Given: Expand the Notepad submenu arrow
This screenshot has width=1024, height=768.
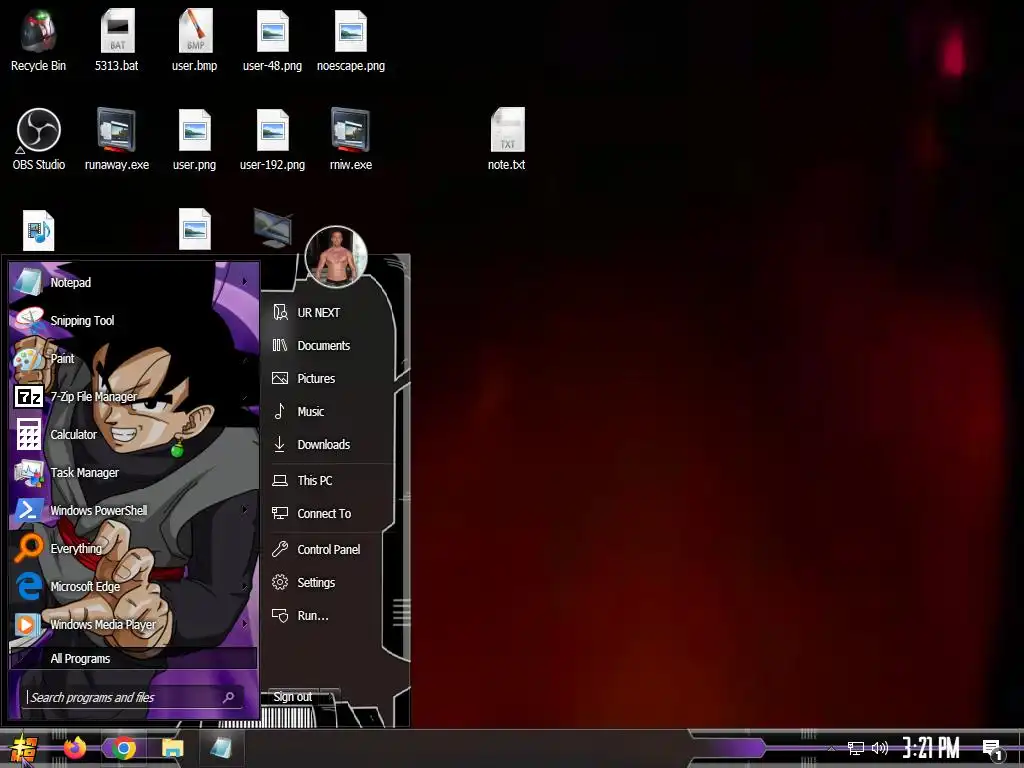Looking at the screenshot, I should pyautogui.click(x=244, y=282).
